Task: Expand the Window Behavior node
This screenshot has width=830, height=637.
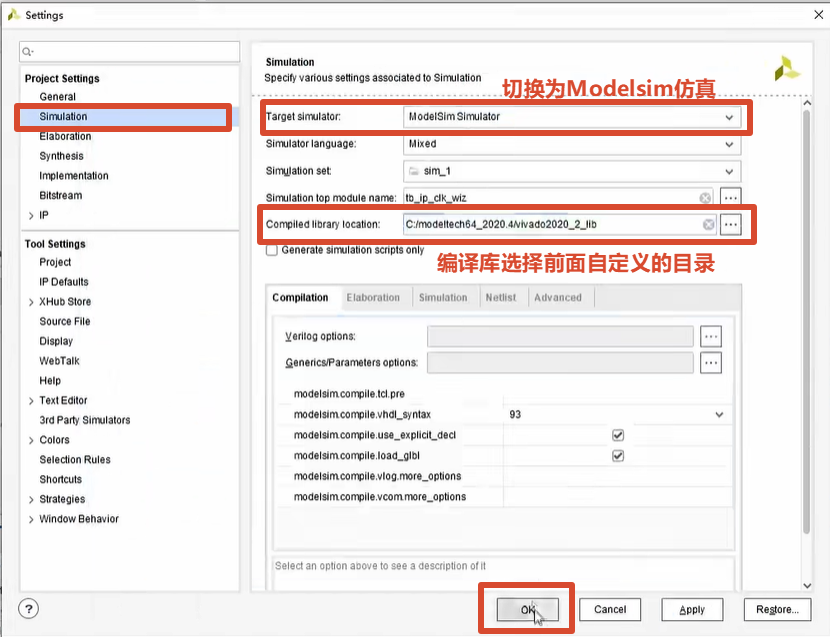Action: 31,519
